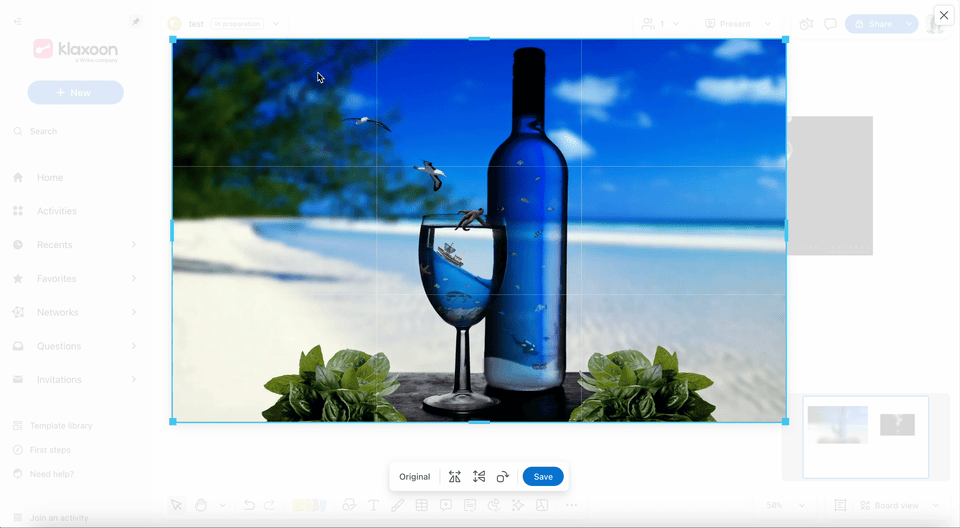
Task: Click the undo arrow
Action: (x=249, y=505)
